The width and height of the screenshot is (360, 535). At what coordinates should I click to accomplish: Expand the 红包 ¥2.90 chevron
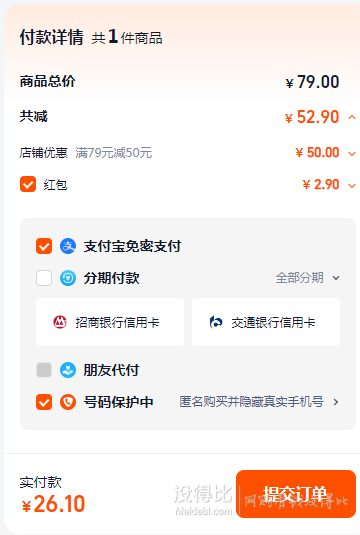[x=352, y=186]
